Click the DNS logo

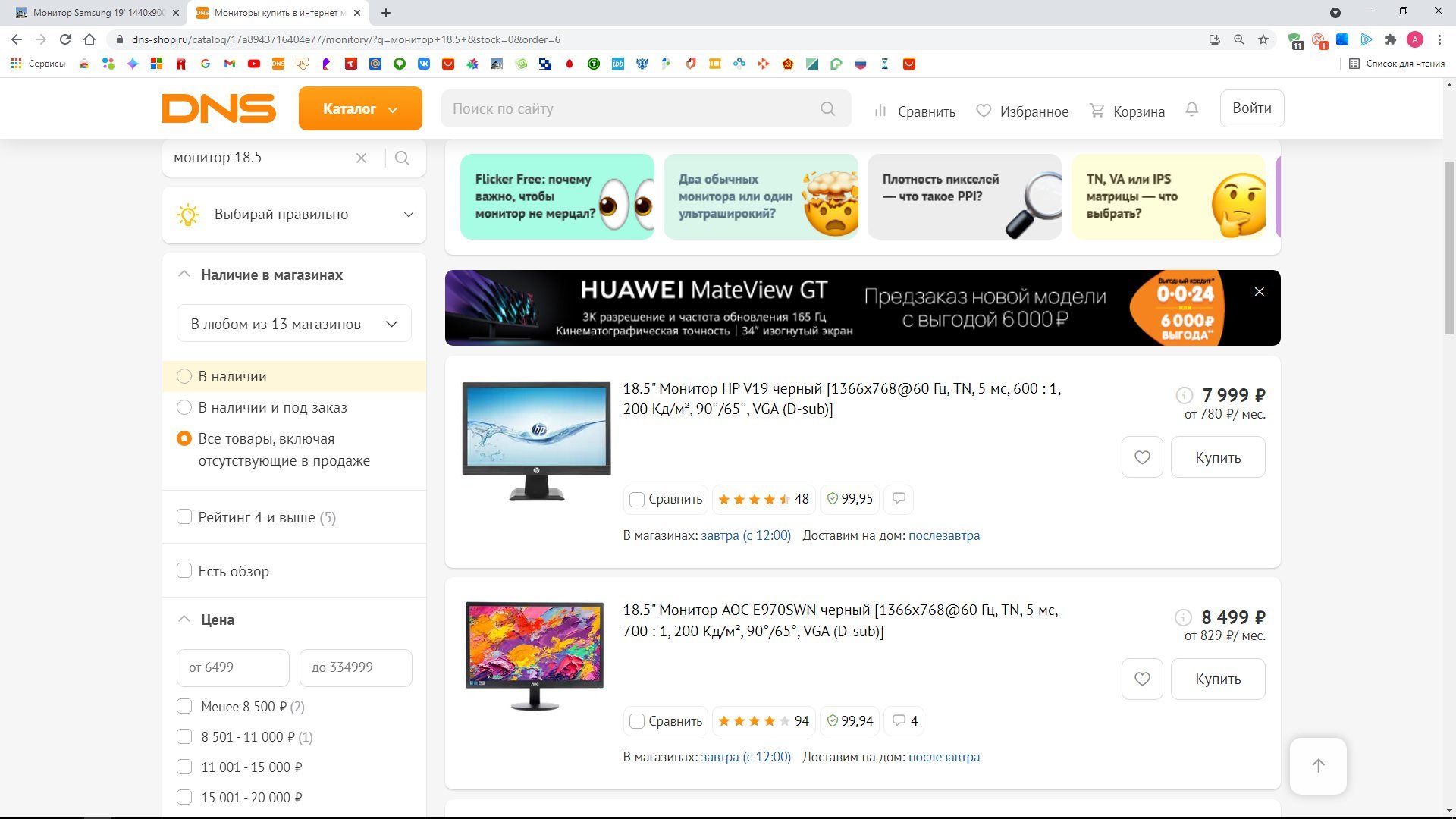point(218,108)
